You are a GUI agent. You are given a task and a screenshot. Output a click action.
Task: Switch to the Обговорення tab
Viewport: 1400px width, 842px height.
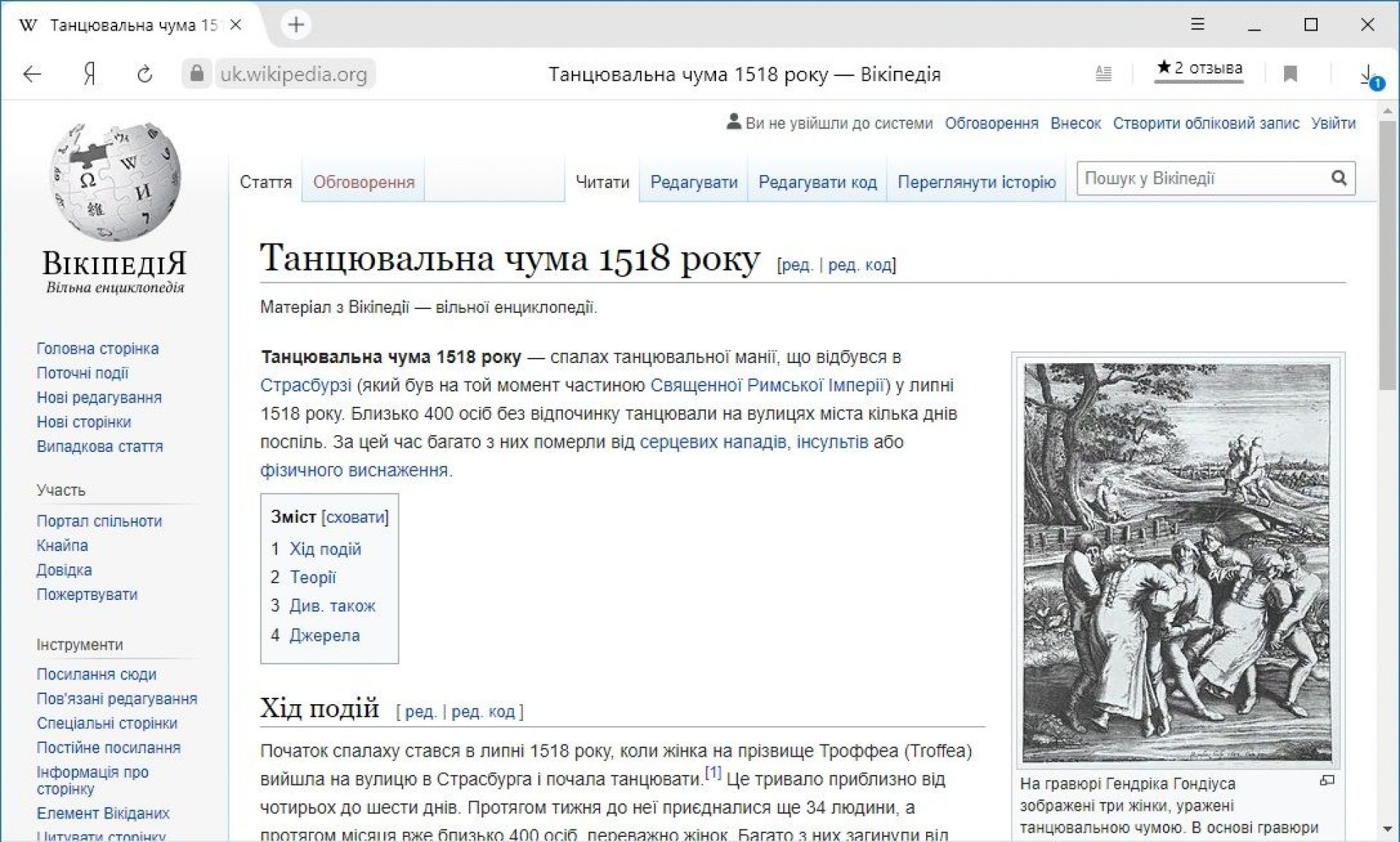click(x=363, y=182)
